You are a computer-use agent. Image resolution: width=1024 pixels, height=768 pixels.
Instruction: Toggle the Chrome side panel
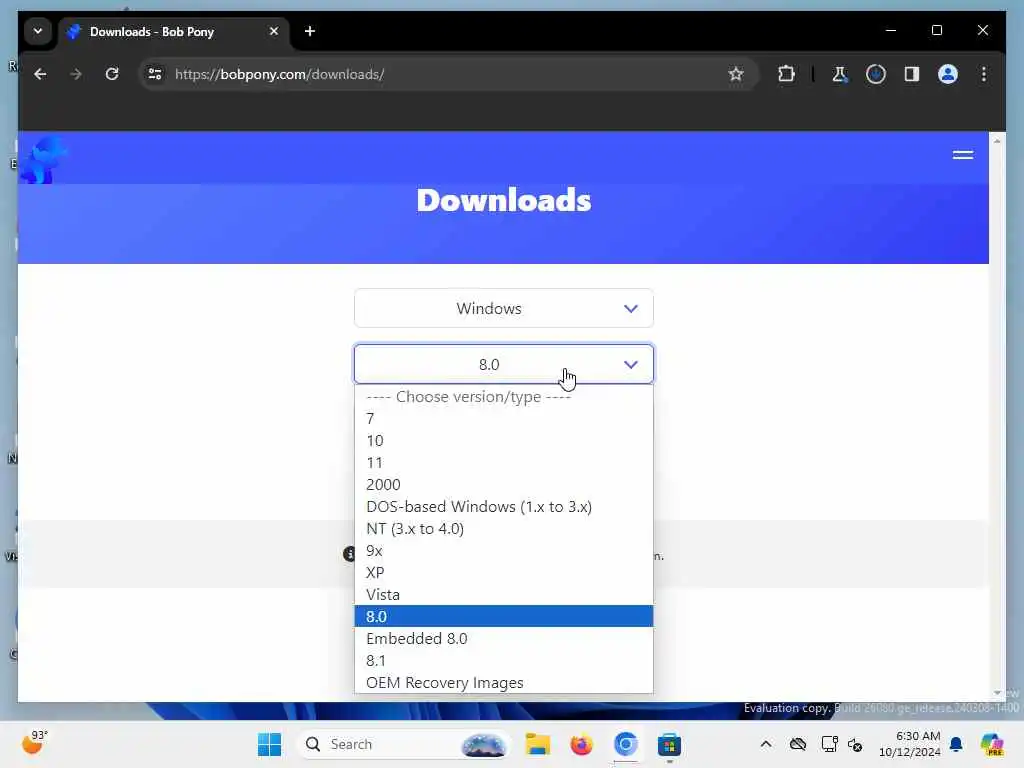coord(912,74)
